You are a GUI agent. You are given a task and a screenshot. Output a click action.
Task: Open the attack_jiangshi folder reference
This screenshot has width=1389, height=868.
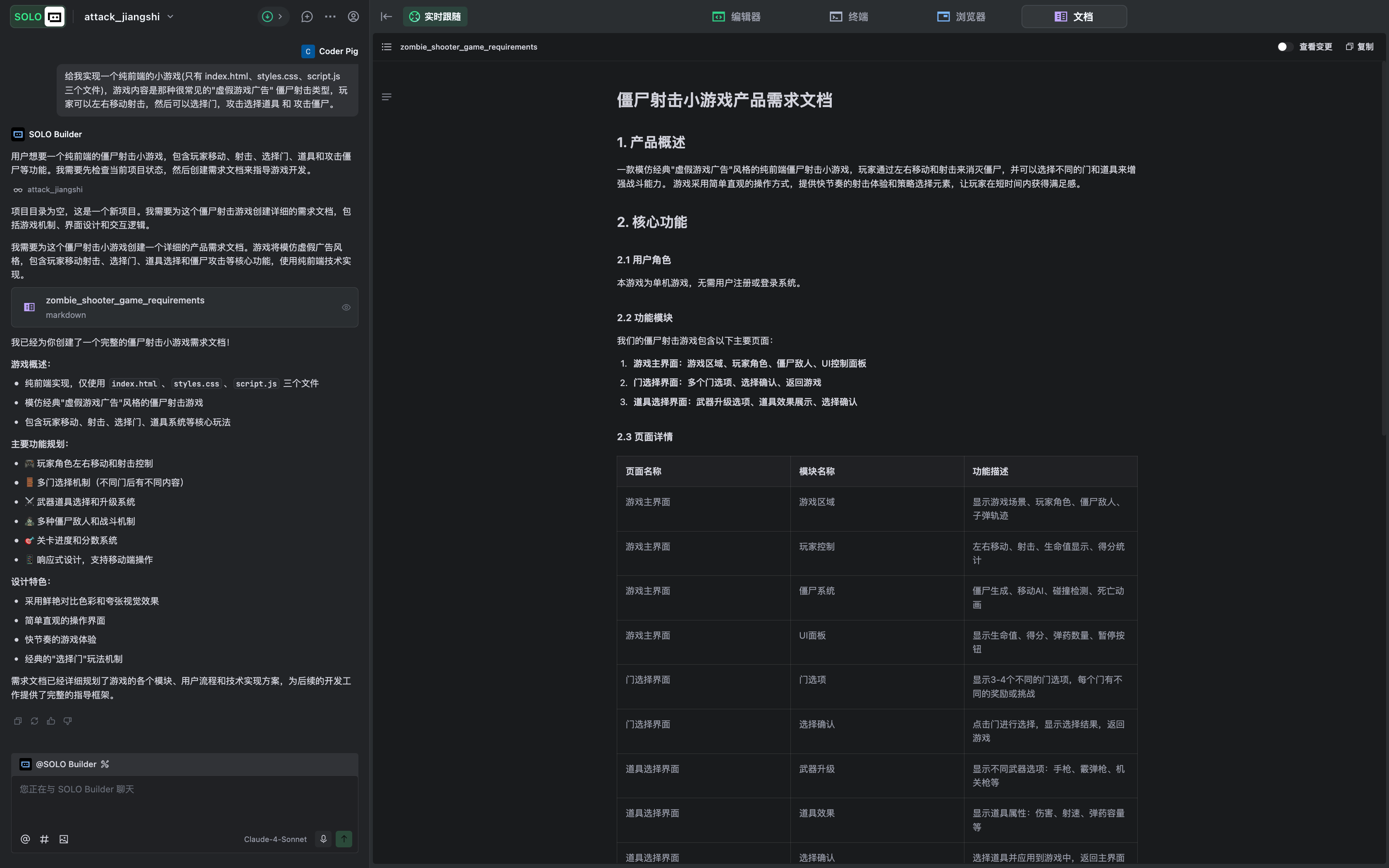coord(48,190)
